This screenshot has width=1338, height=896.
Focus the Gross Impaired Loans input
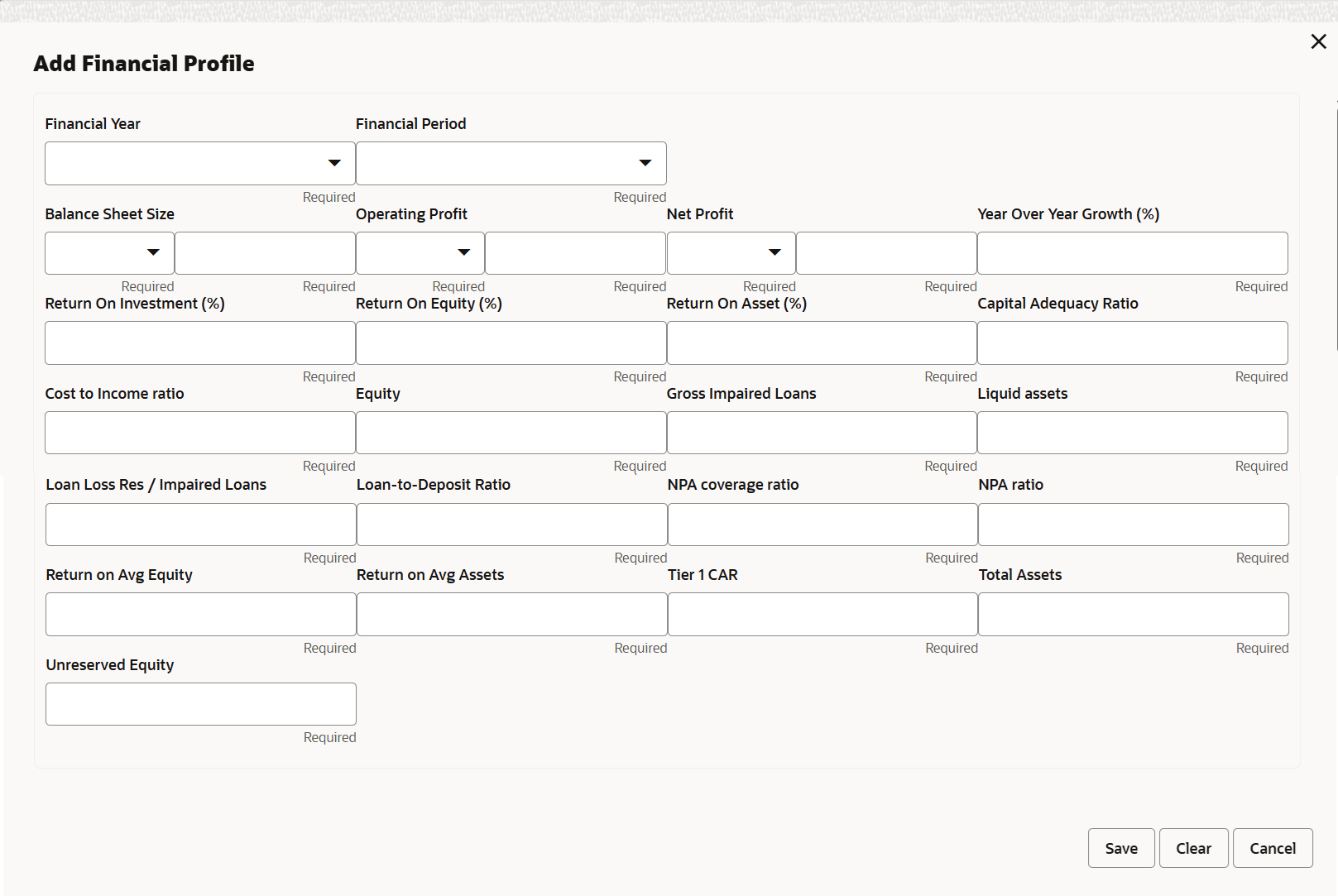tap(822, 433)
